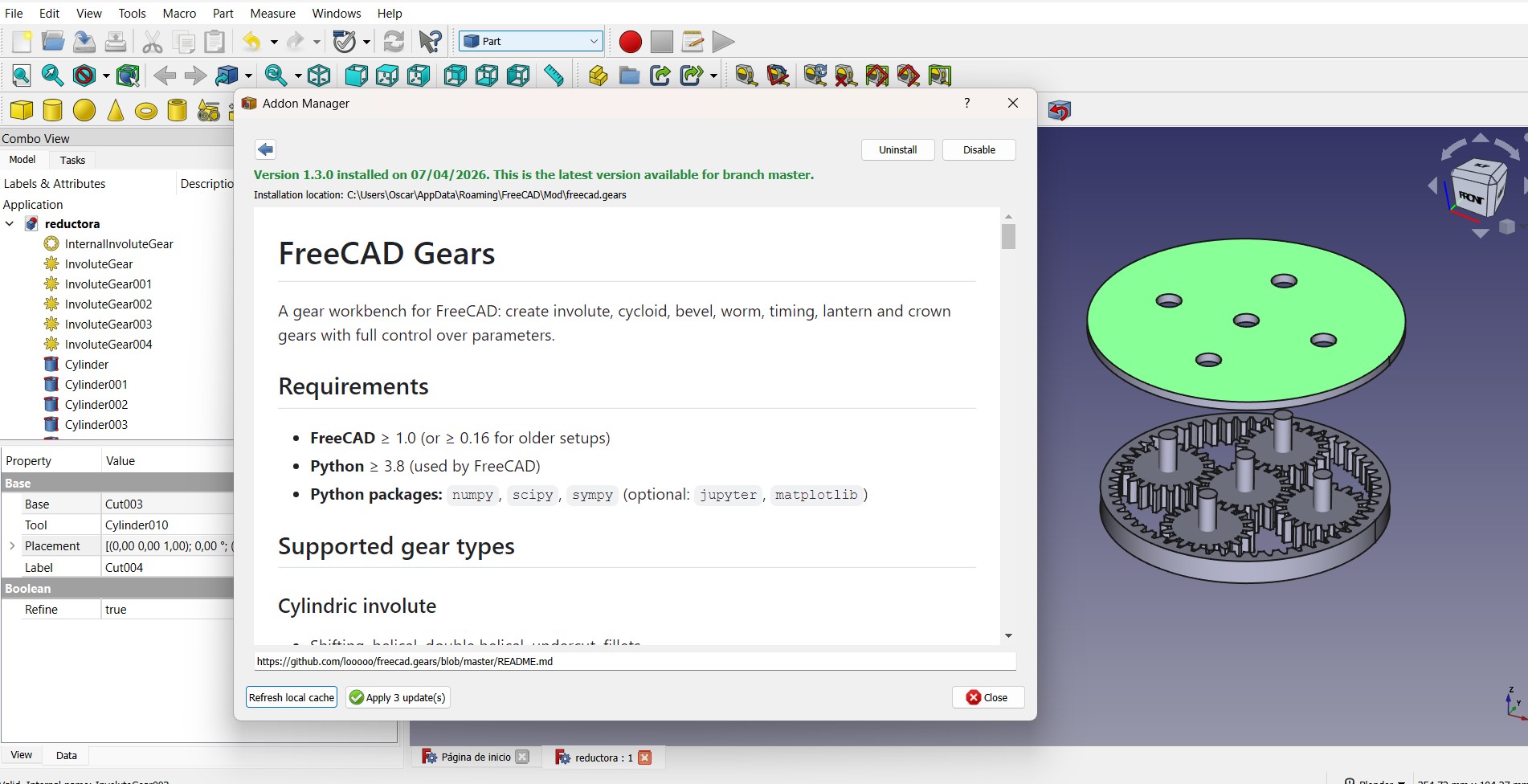Disable the FreeCAD Gears addon
Viewport: 1528px width, 784px height.
point(978,150)
